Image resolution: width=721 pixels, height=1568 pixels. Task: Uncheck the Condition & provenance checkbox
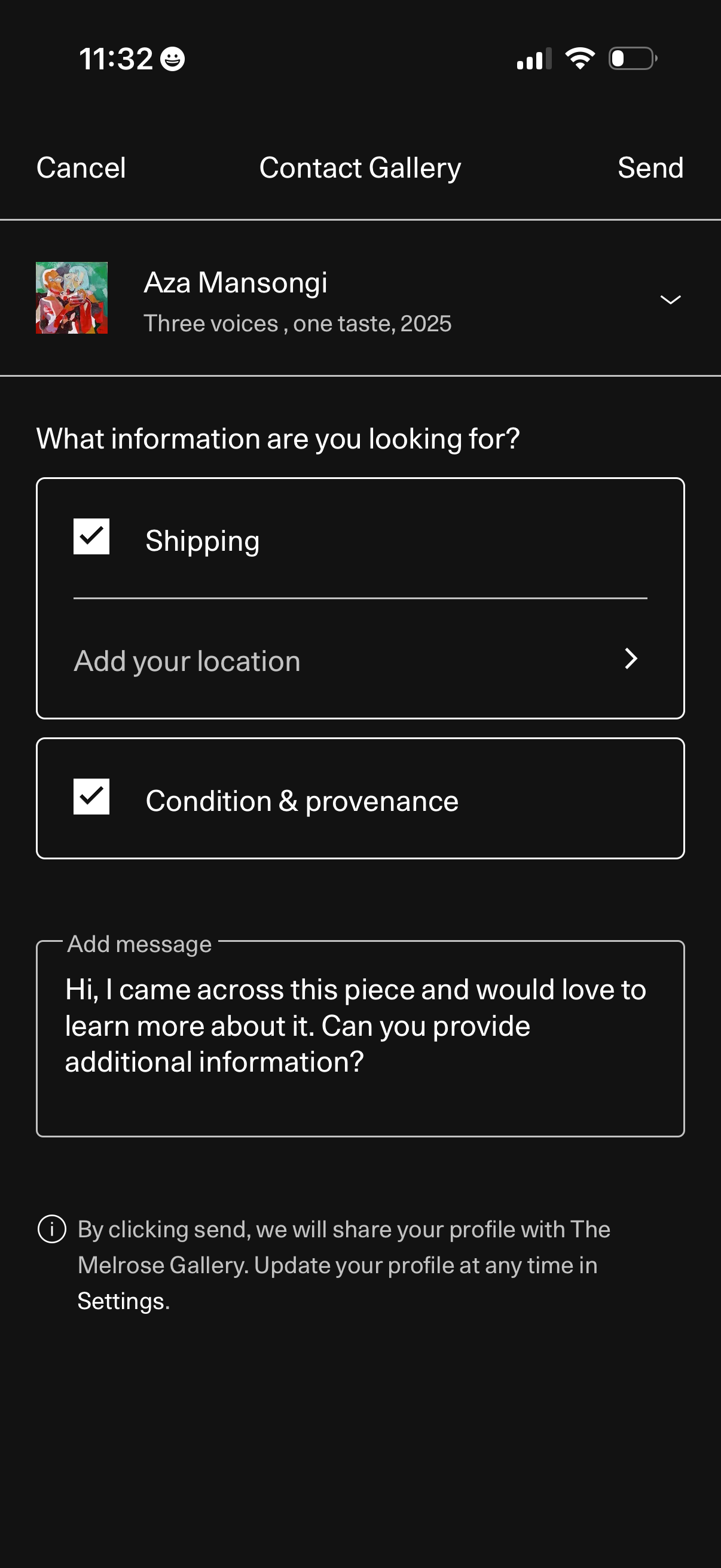pyautogui.click(x=91, y=796)
